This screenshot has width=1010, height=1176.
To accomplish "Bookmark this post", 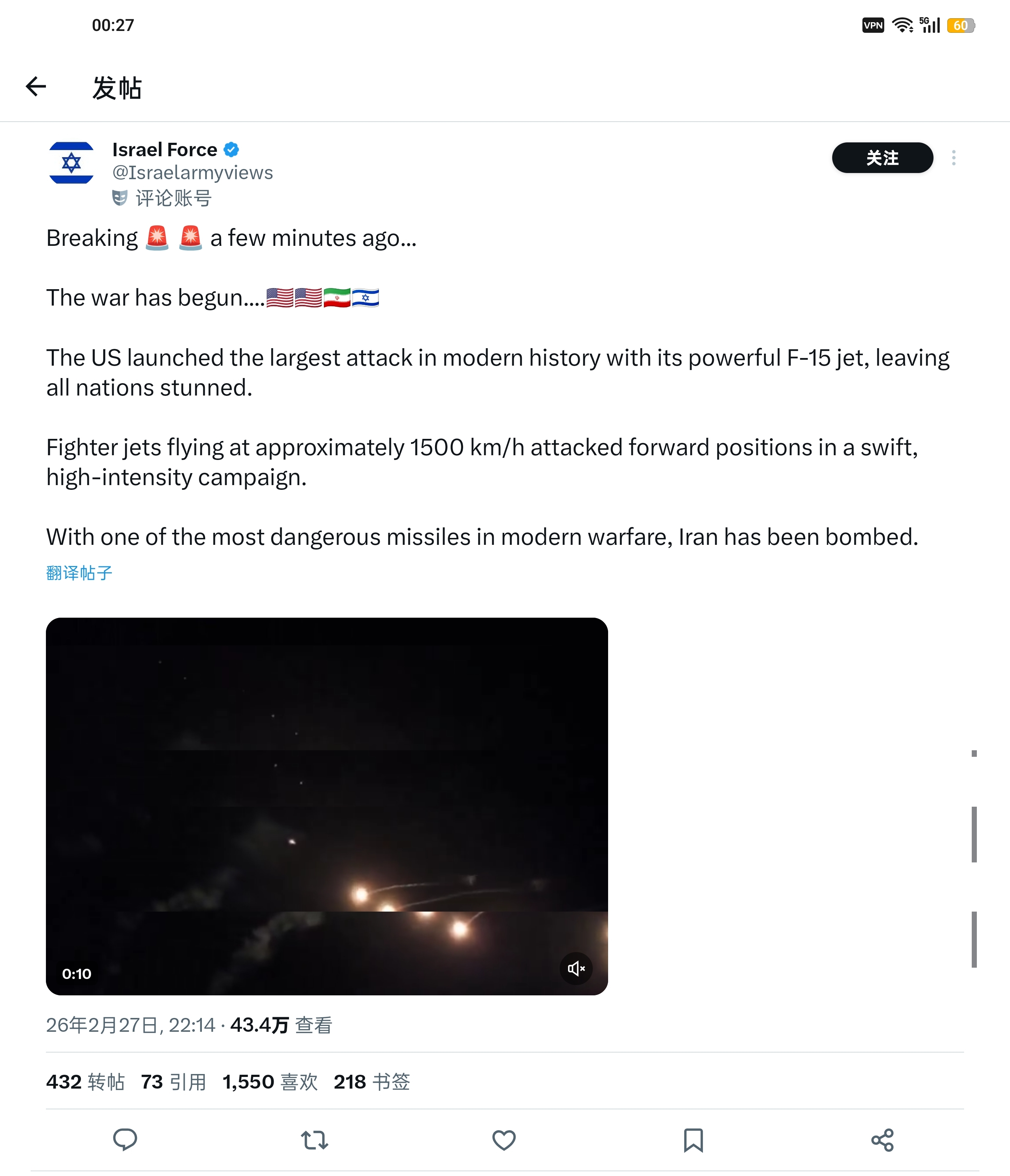I will (693, 1140).
